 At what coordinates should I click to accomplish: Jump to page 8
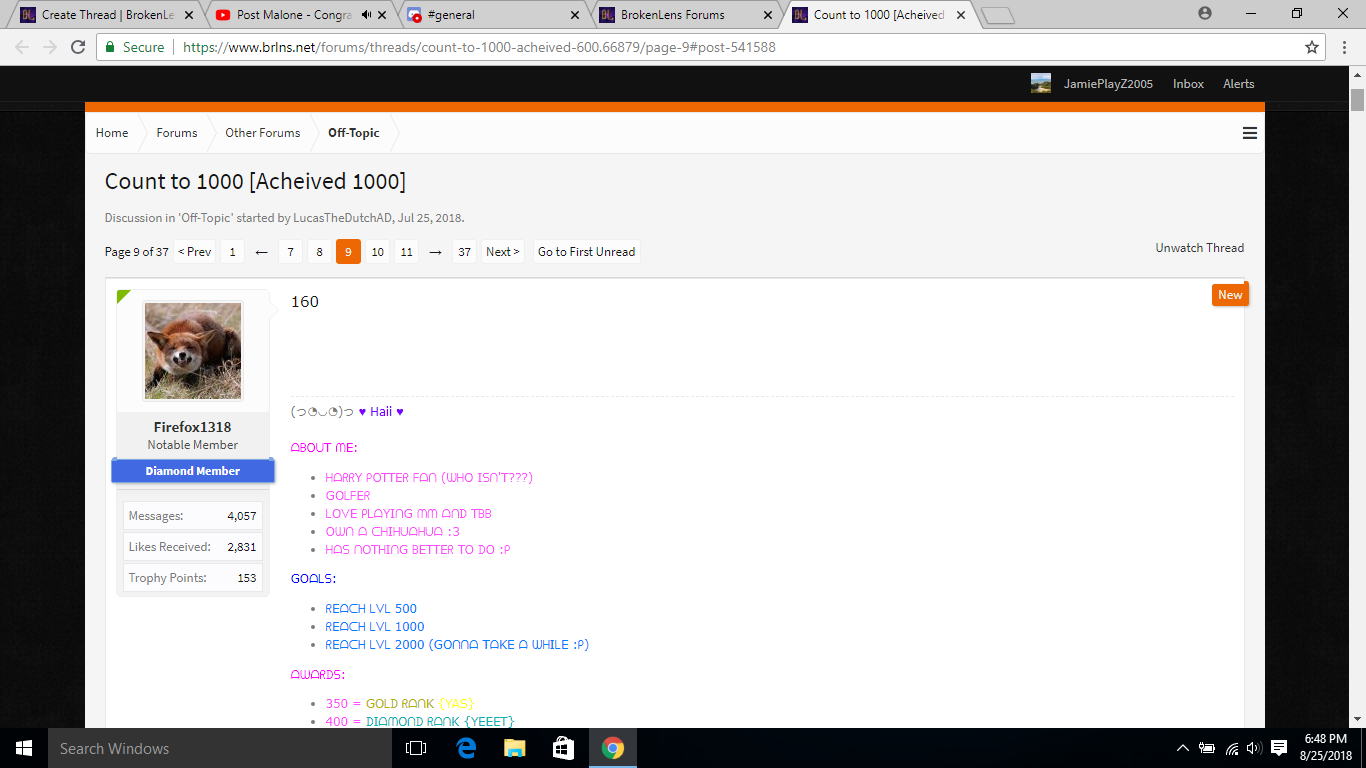(x=319, y=252)
